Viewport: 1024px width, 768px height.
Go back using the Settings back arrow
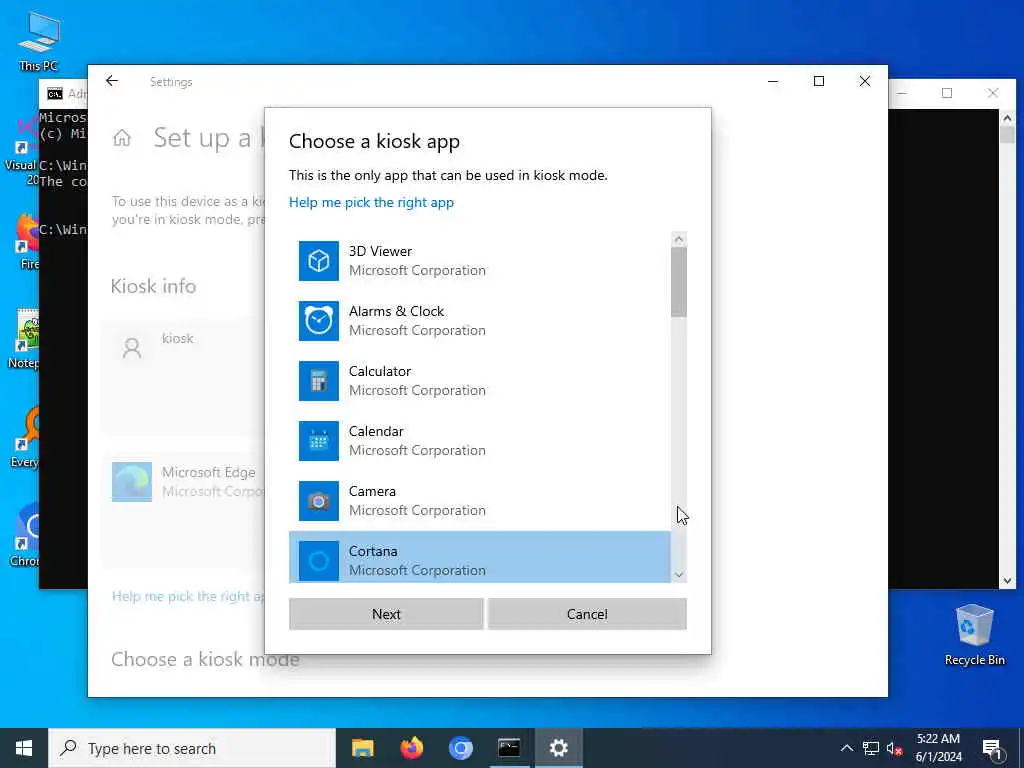(x=112, y=81)
